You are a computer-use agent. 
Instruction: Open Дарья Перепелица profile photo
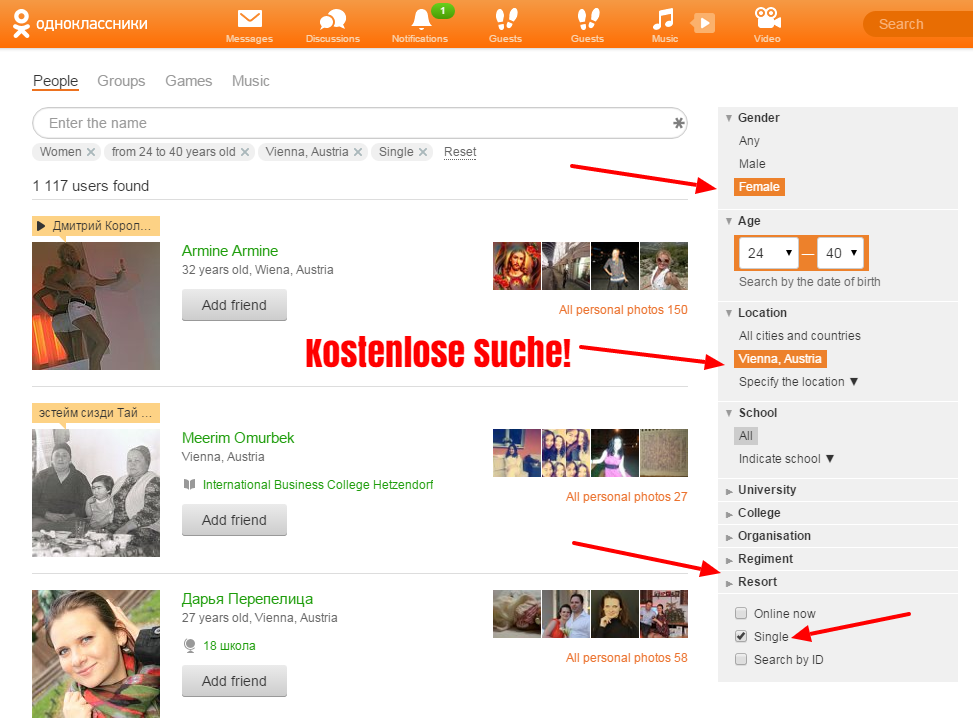click(x=96, y=654)
